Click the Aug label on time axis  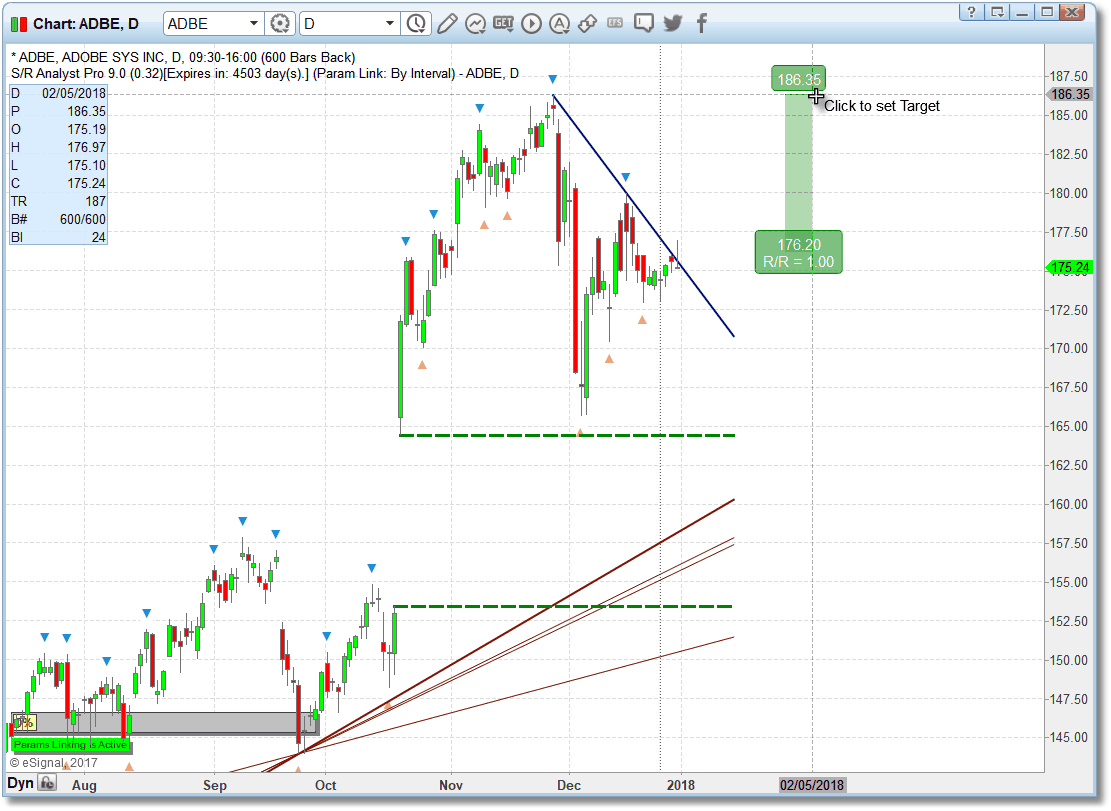point(84,785)
